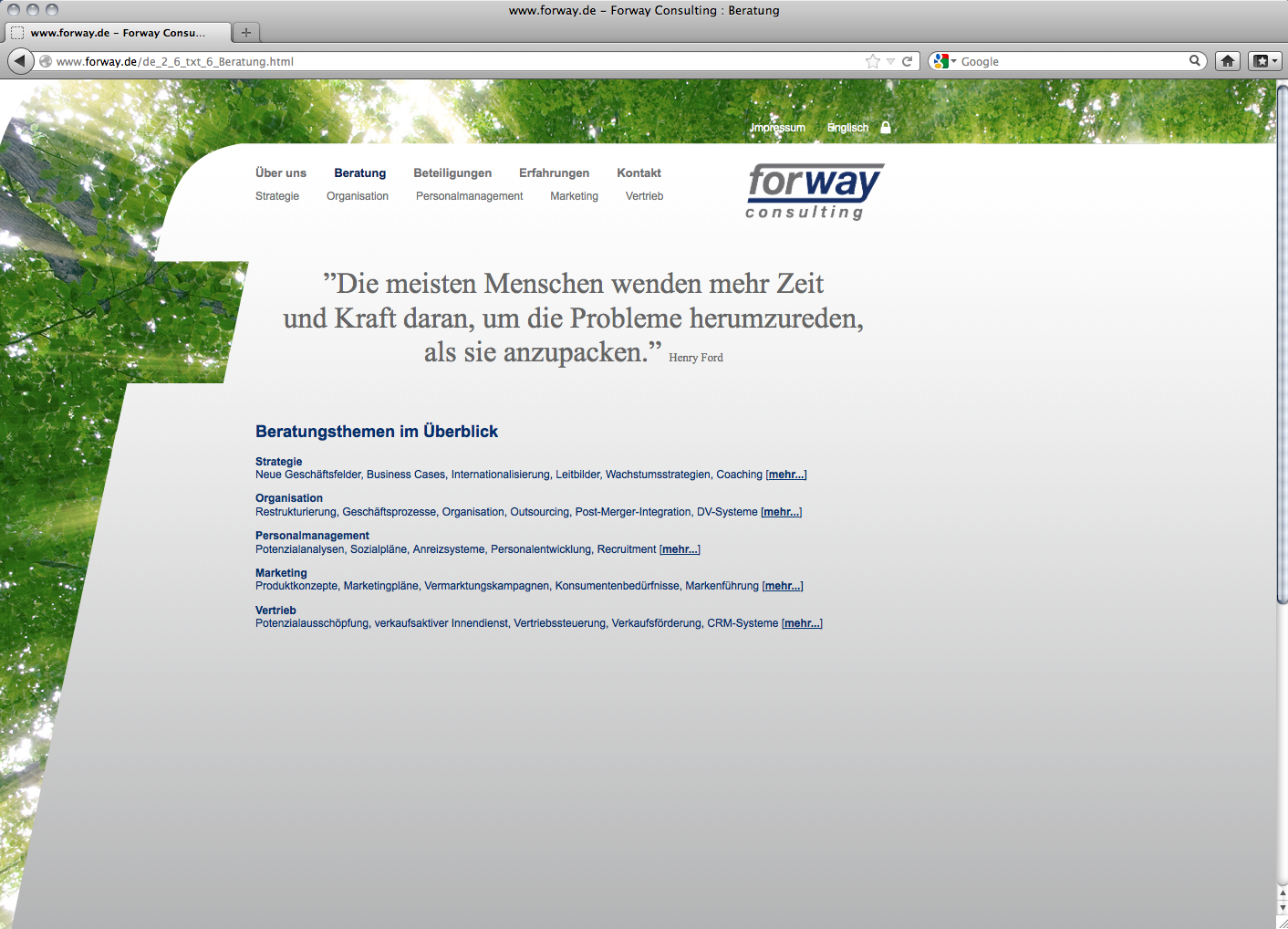Click the browser back arrow button
Image resolution: width=1288 pixels, height=929 pixels.
(20, 61)
